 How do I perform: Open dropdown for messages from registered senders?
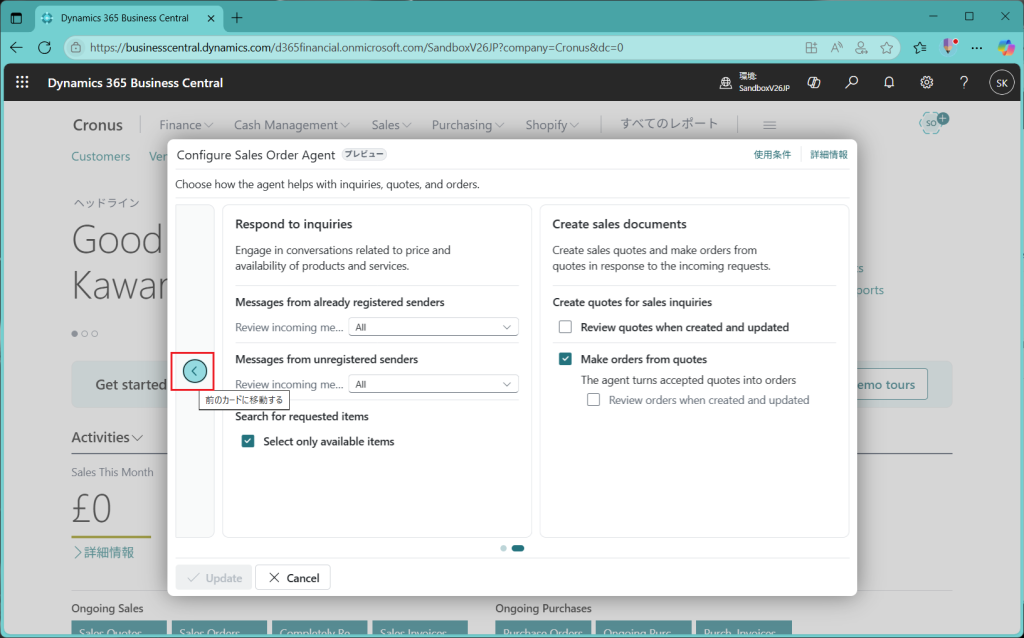coord(434,327)
